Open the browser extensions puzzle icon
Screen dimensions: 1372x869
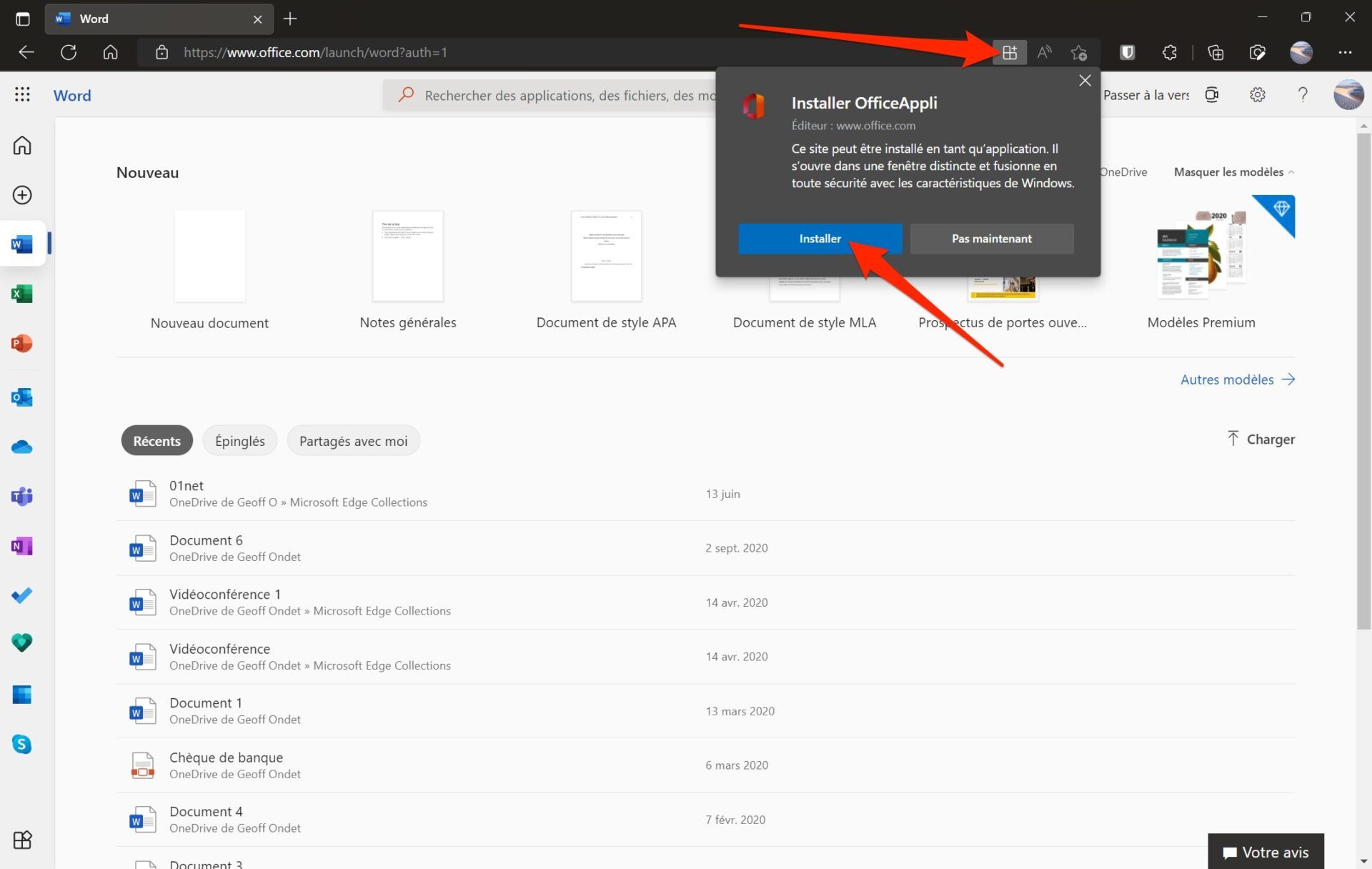tap(1169, 52)
